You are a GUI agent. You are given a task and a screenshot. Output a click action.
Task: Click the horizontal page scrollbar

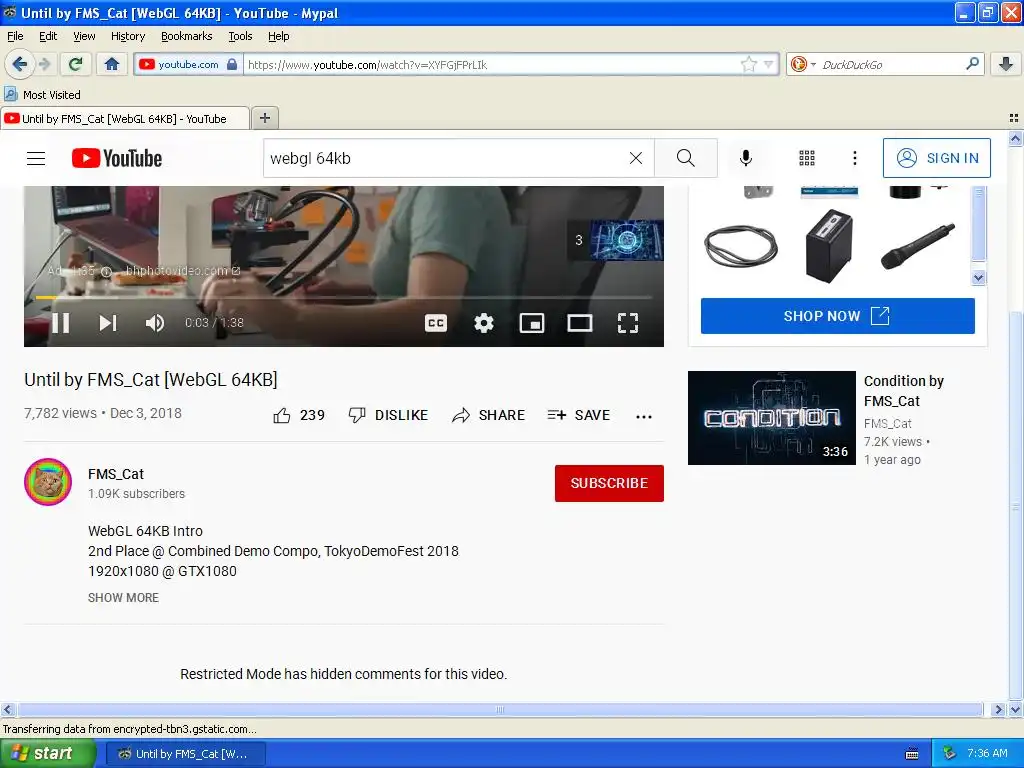(x=500, y=710)
